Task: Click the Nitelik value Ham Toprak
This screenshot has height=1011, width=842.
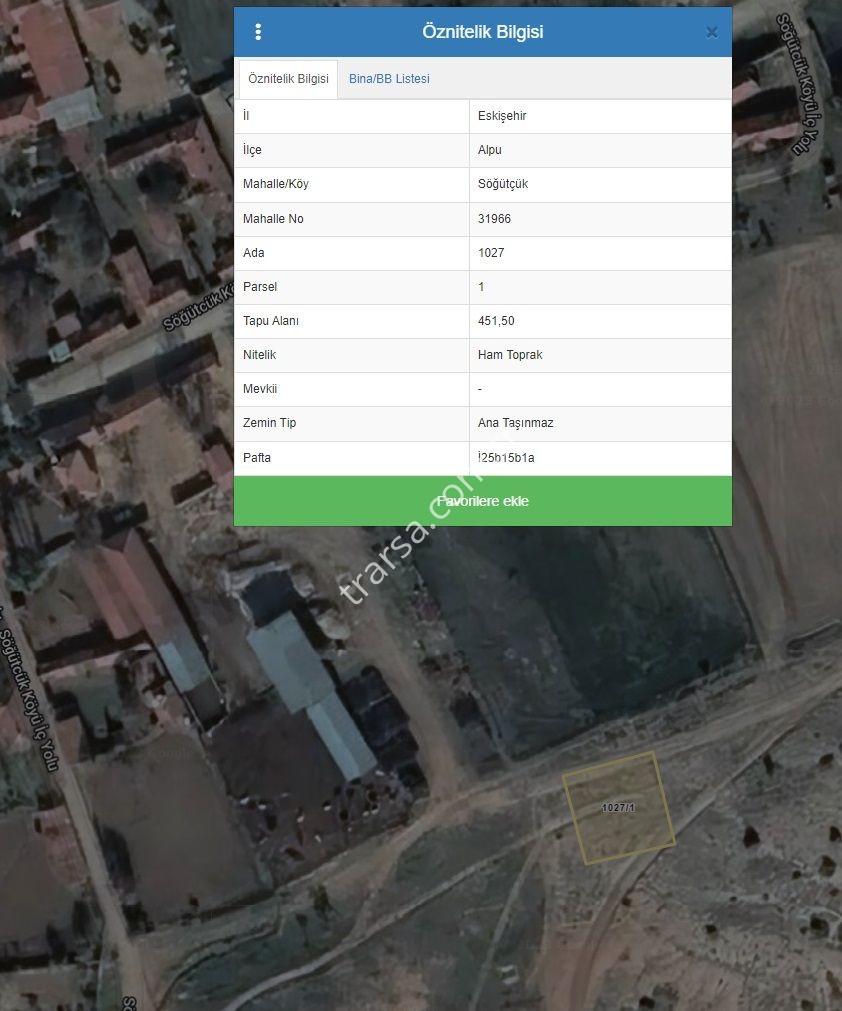Action: tap(510, 355)
